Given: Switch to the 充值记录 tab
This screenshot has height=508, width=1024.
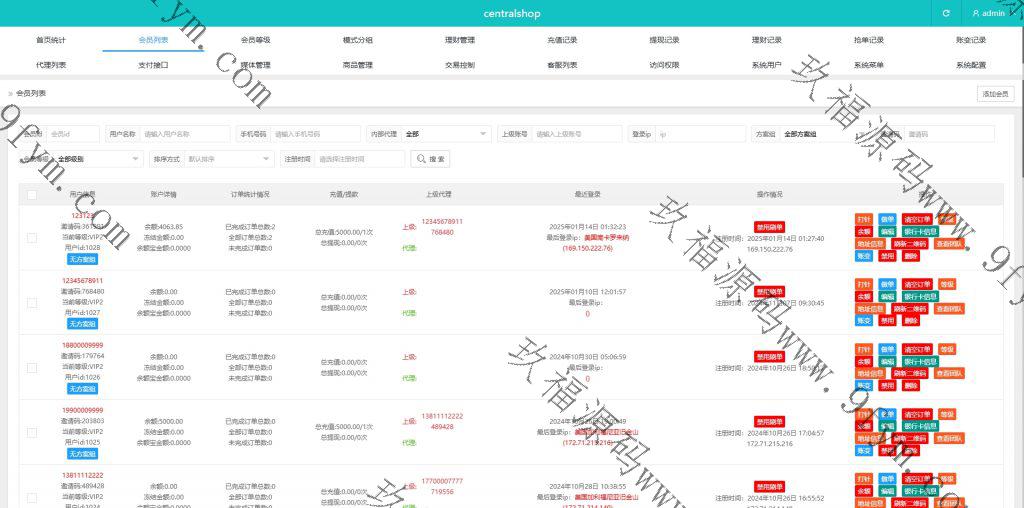Looking at the screenshot, I should coord(562,40).
